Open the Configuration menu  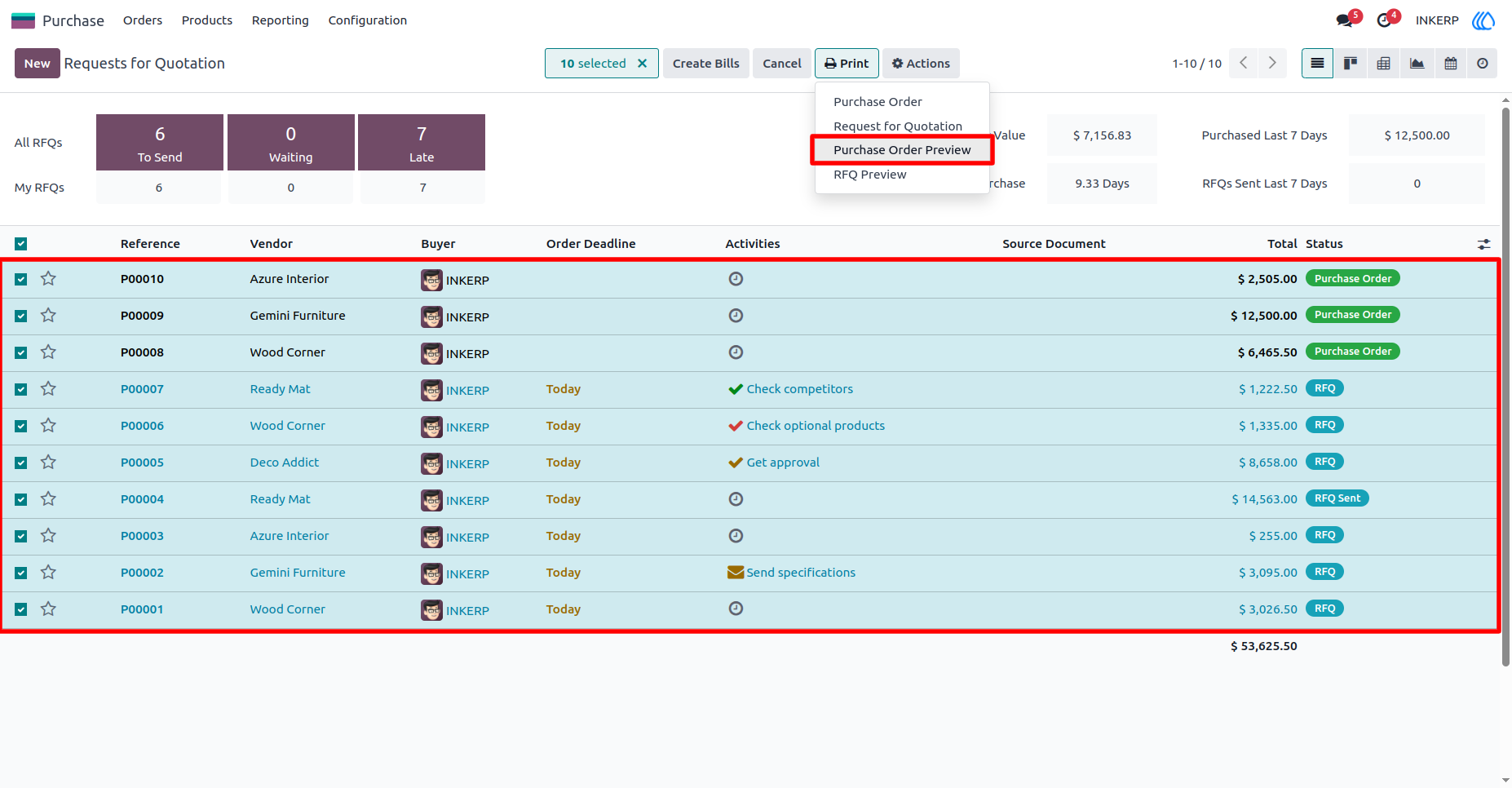tap(367, 20)
